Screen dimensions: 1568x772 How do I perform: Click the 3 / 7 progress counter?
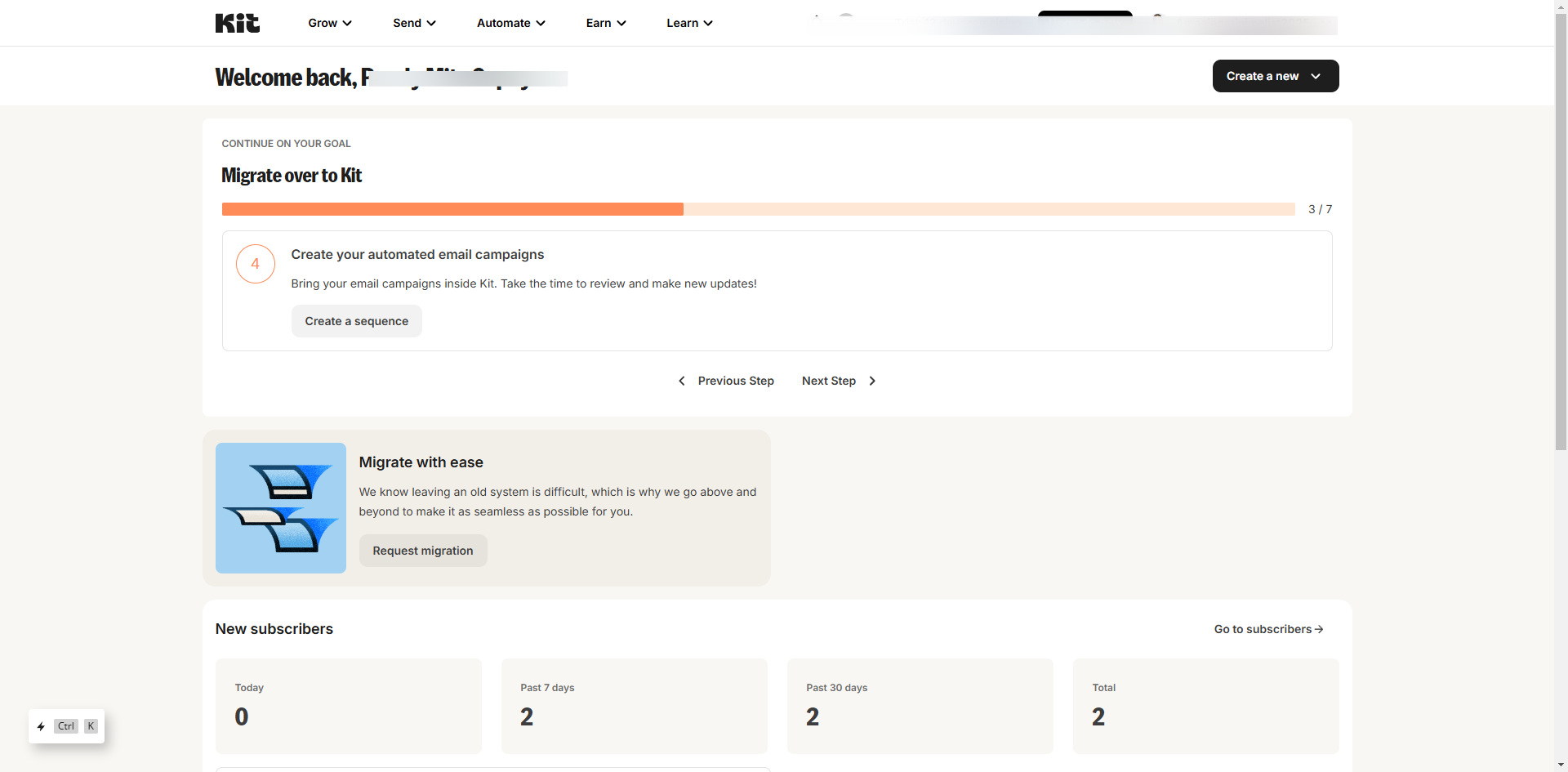(1320, 209)
